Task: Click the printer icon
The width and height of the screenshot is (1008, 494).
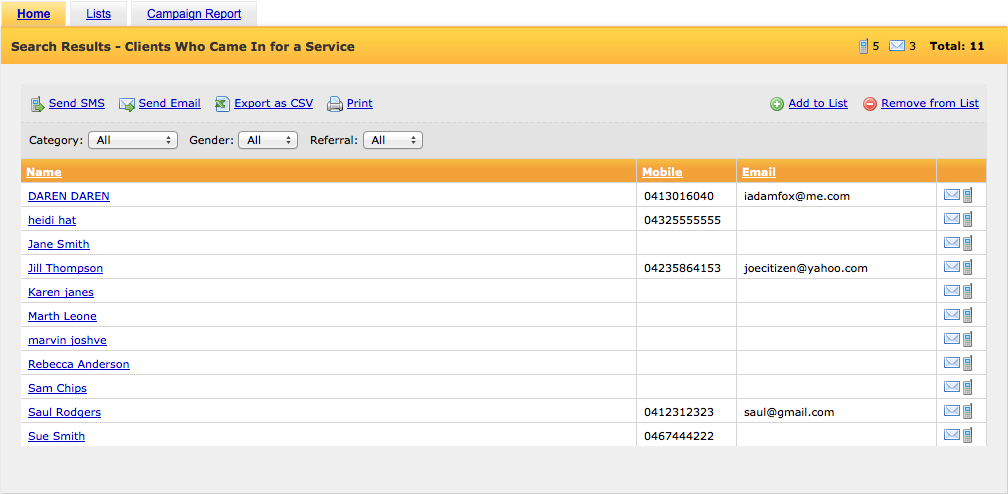Action: 335,104
